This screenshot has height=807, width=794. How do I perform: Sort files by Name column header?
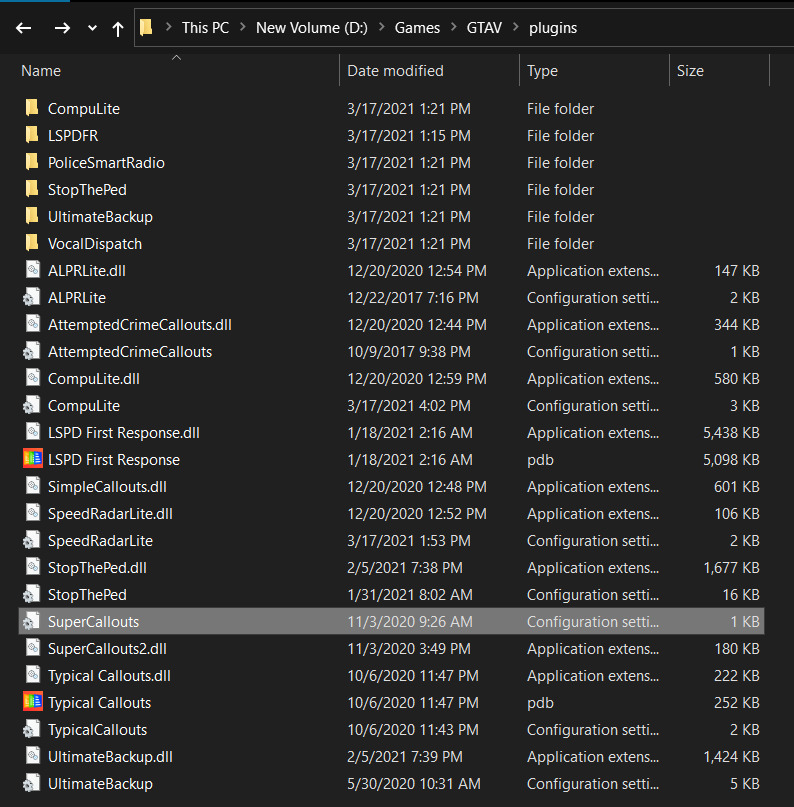tap(41, 71)
